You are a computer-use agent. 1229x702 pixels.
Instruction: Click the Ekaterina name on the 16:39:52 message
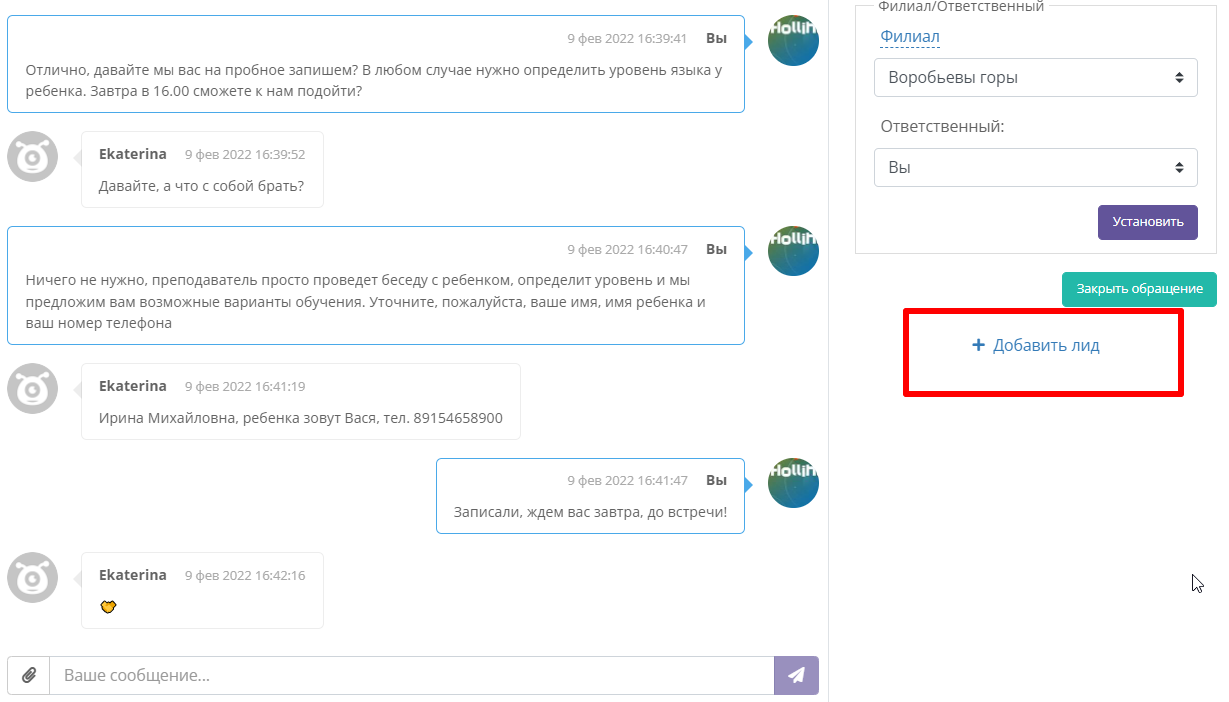pos(133,154)
